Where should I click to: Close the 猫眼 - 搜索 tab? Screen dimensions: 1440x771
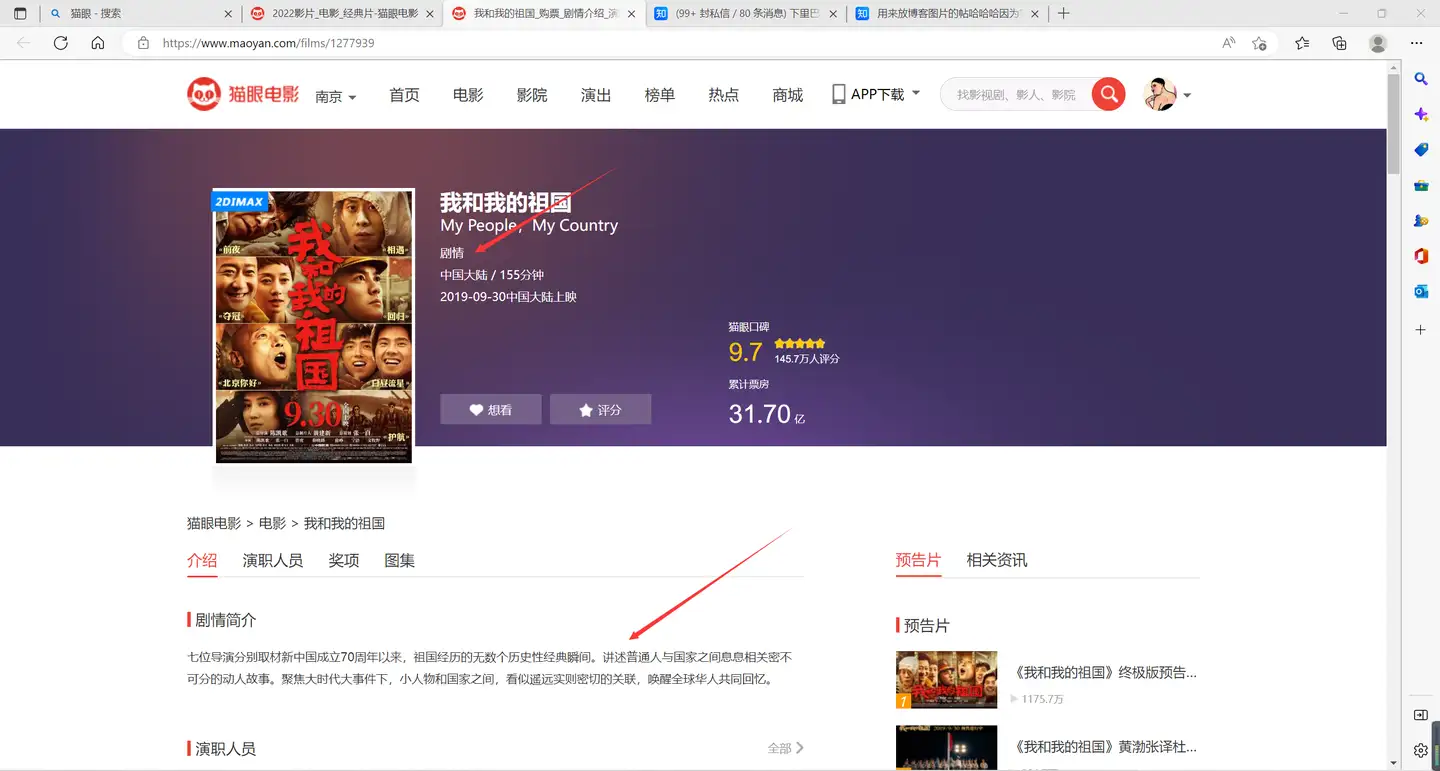(x=227, y=14)
